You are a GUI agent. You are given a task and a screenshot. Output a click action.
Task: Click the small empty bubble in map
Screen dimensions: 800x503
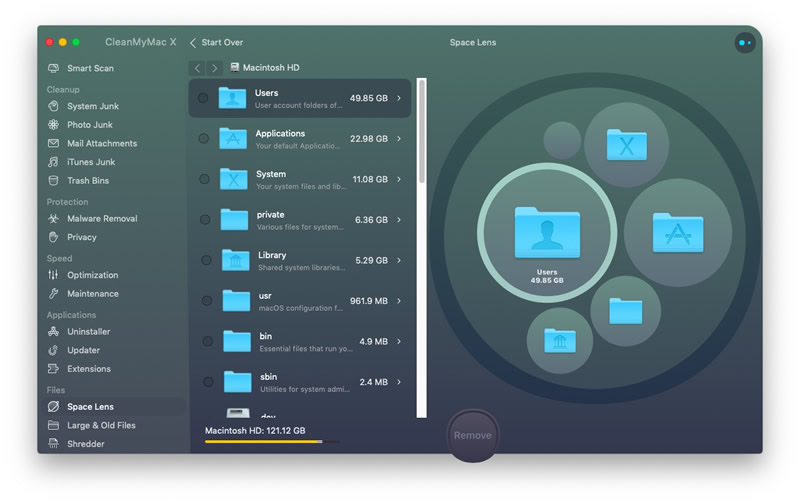click(562, 140)
